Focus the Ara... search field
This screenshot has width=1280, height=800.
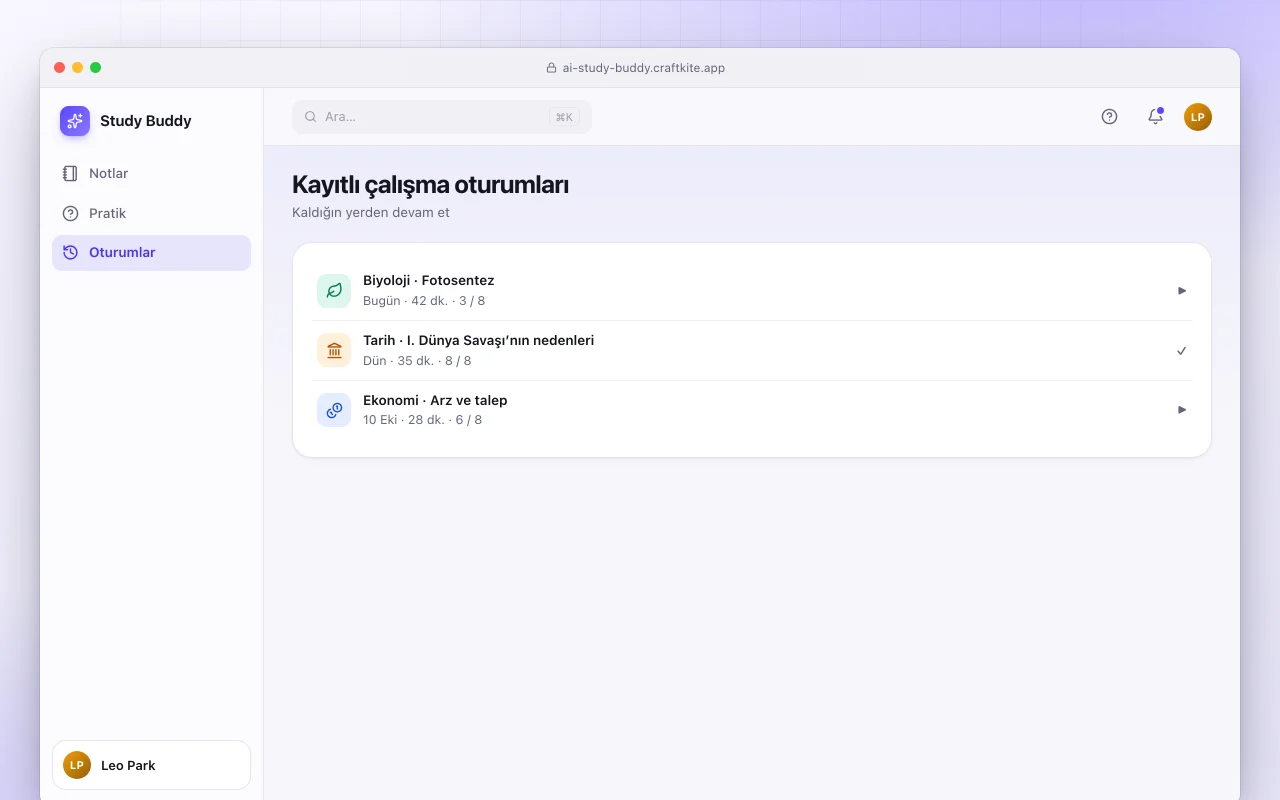click(x=442, y=117)
